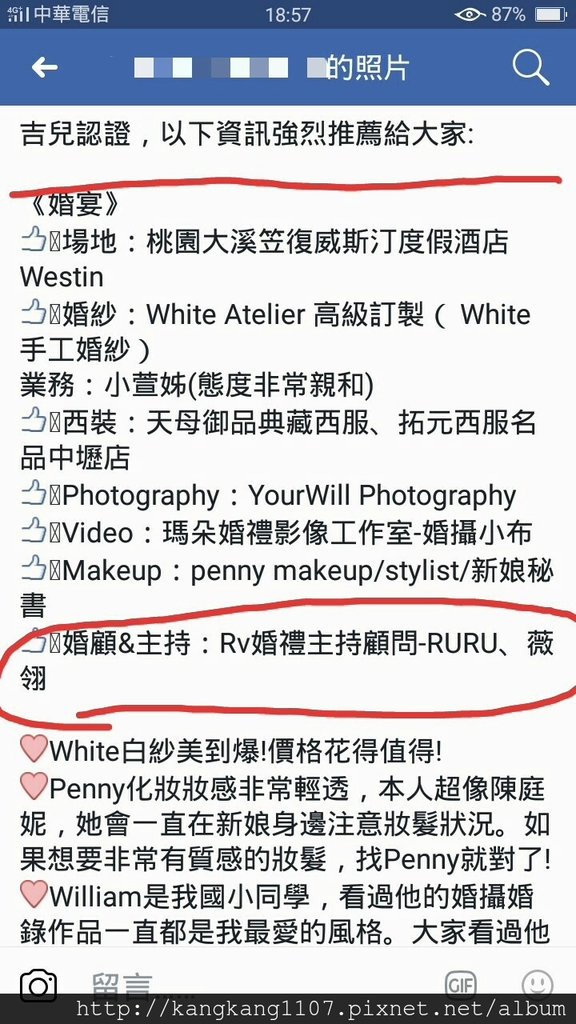Tap thumbs-up icon beside Photography
Screen dimensions: 576x1024
pyautogui.click(x=33, y=495)
